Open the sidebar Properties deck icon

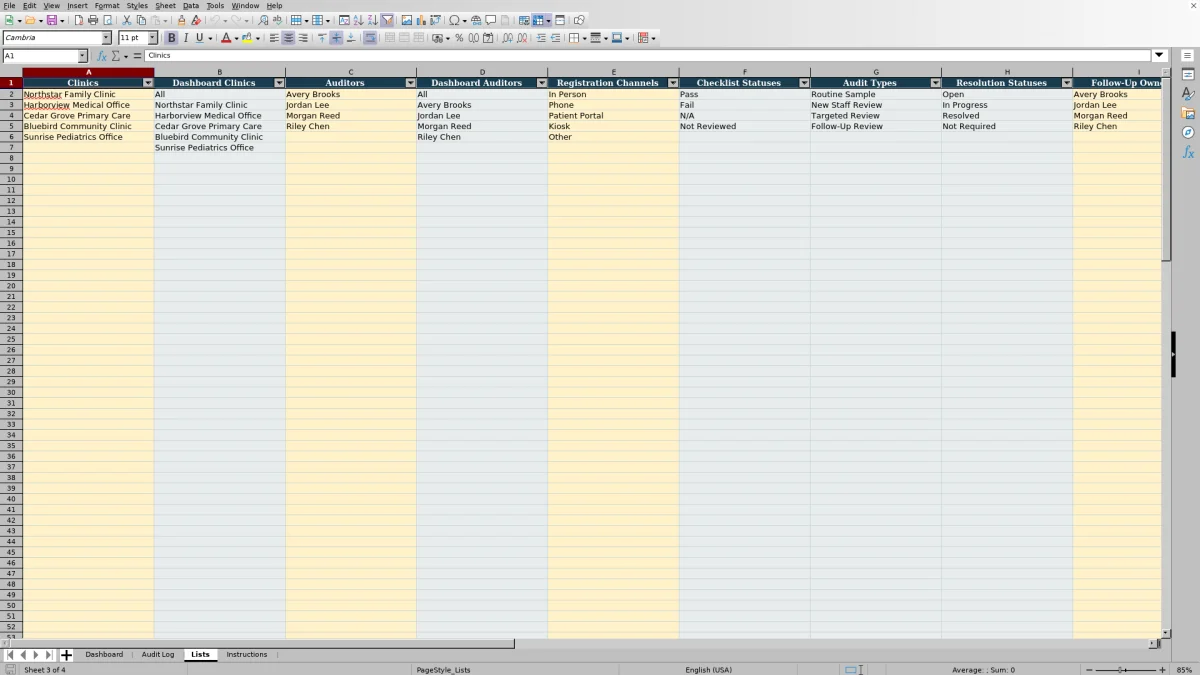click(x=1188, y=75)
